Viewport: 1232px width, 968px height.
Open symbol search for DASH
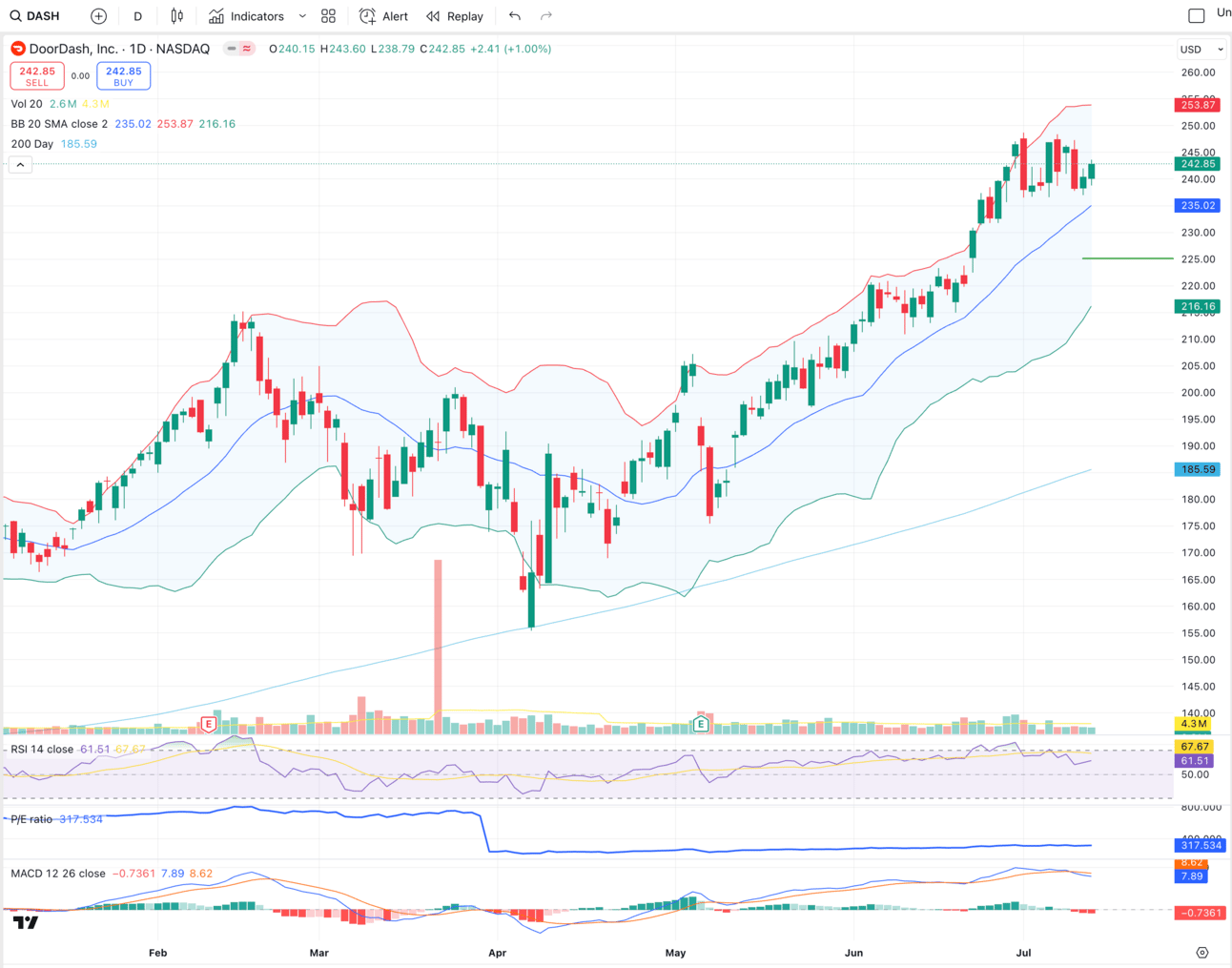point(35,16)
